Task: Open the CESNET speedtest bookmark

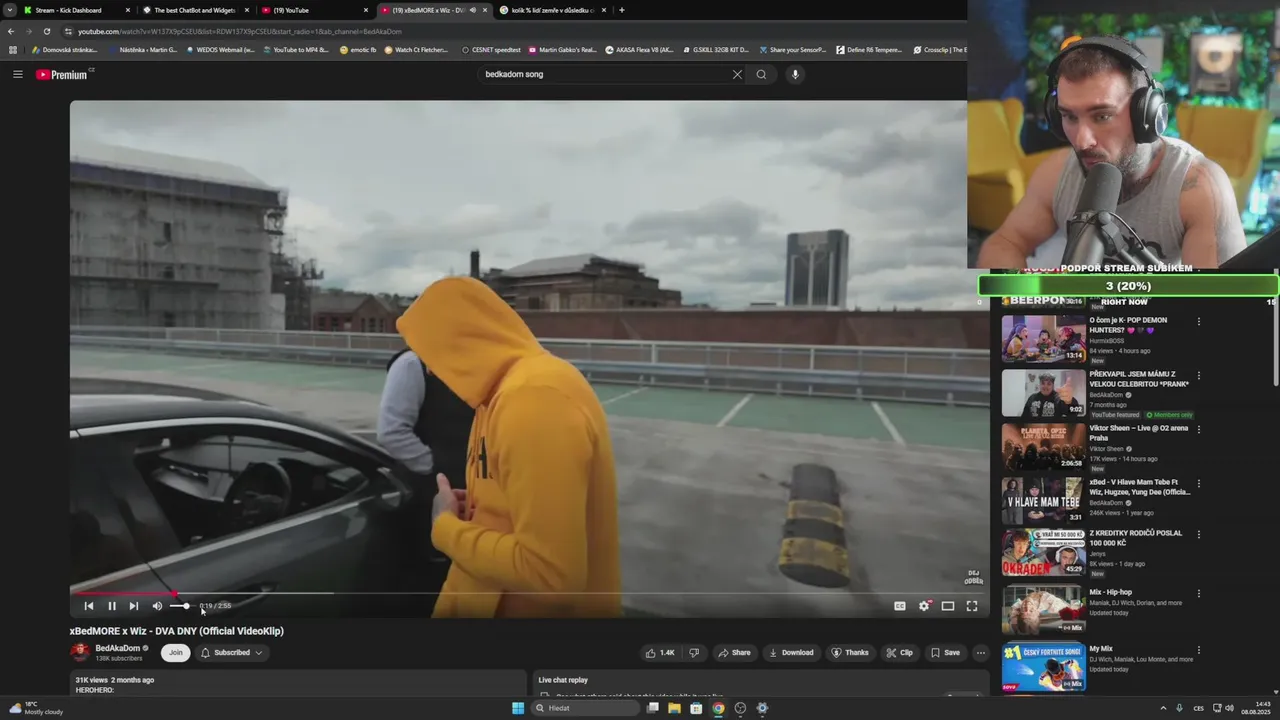Action: click(491, 49)
